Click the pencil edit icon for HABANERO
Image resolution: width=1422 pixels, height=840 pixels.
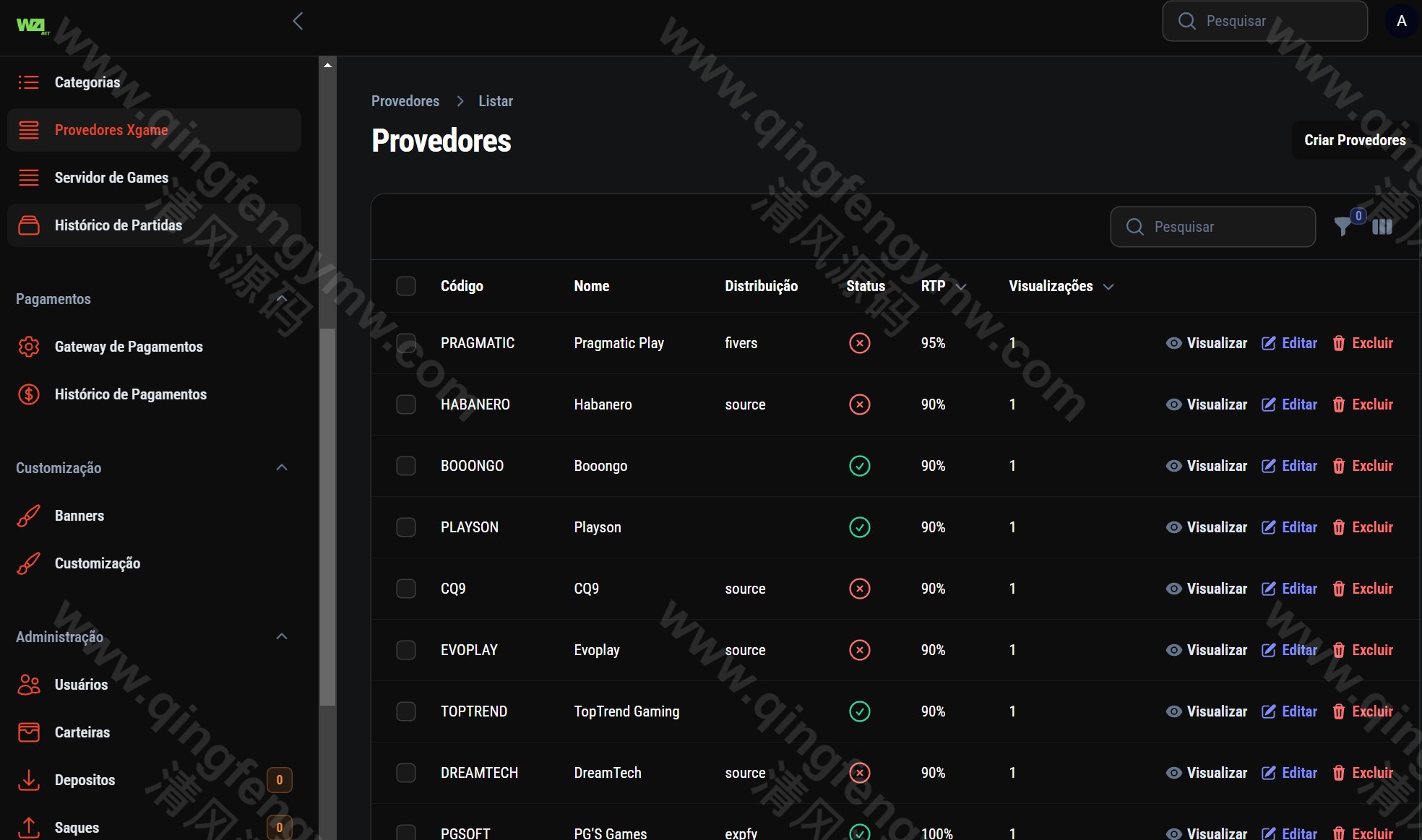pos(1268,404)
